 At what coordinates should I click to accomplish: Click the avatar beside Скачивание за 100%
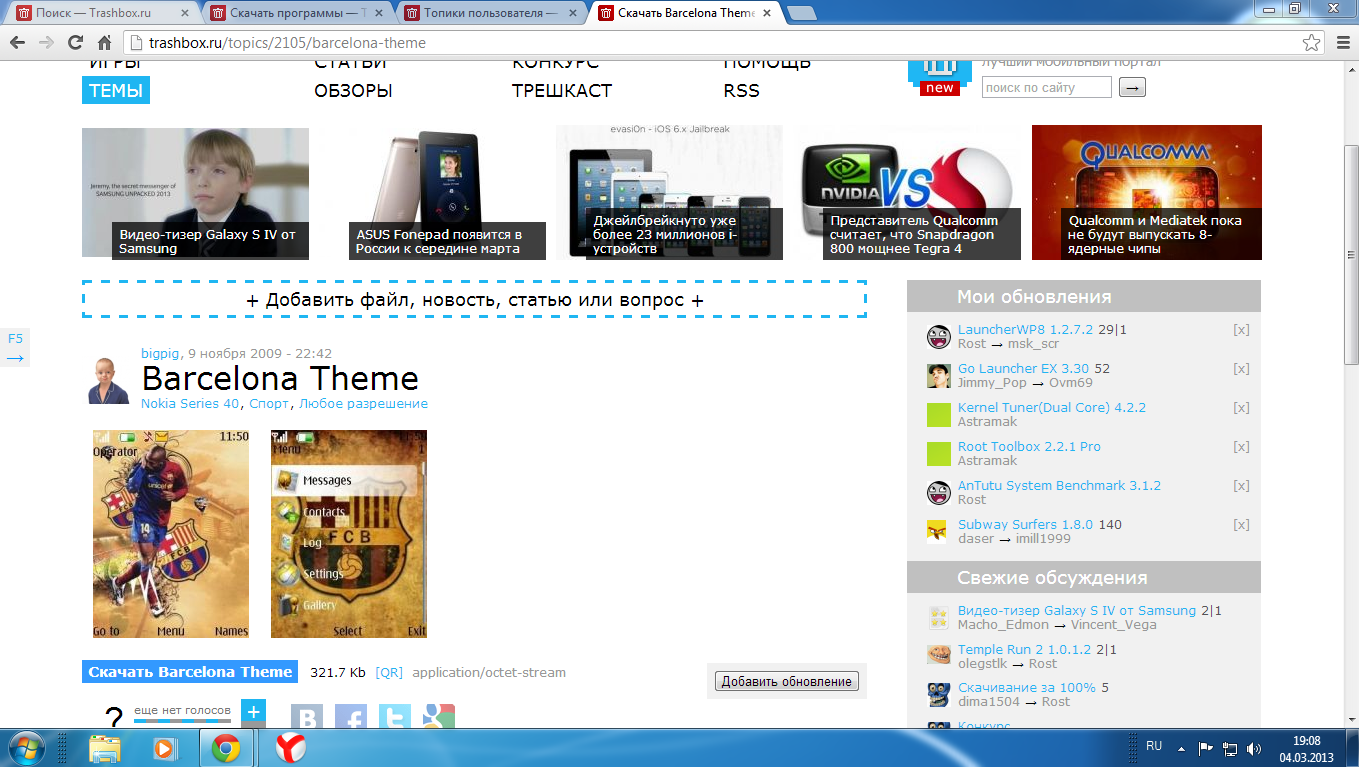point(938,696)
